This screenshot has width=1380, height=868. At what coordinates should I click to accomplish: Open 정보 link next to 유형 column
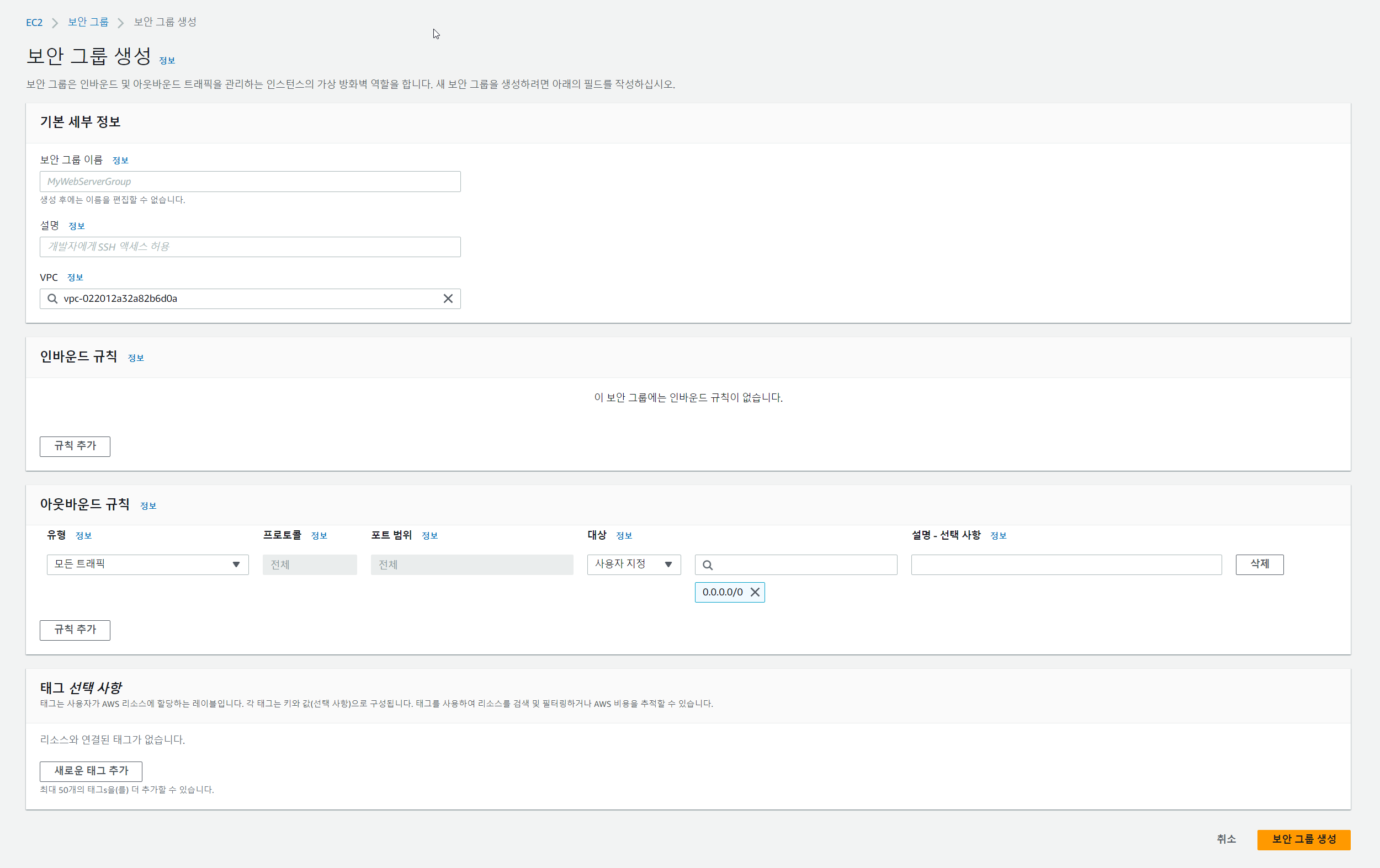(x=84, y=536)
